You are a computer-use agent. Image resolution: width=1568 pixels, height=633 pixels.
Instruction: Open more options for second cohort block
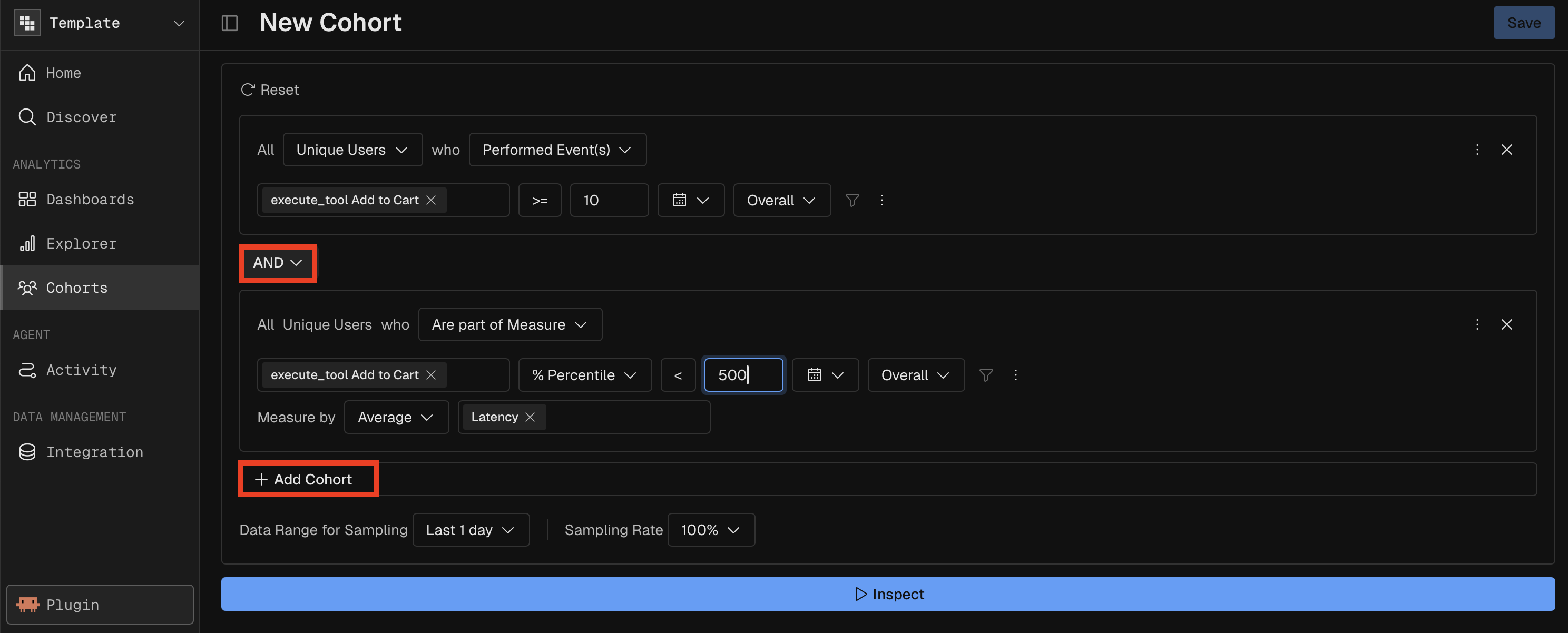(x=1477, y=324)
